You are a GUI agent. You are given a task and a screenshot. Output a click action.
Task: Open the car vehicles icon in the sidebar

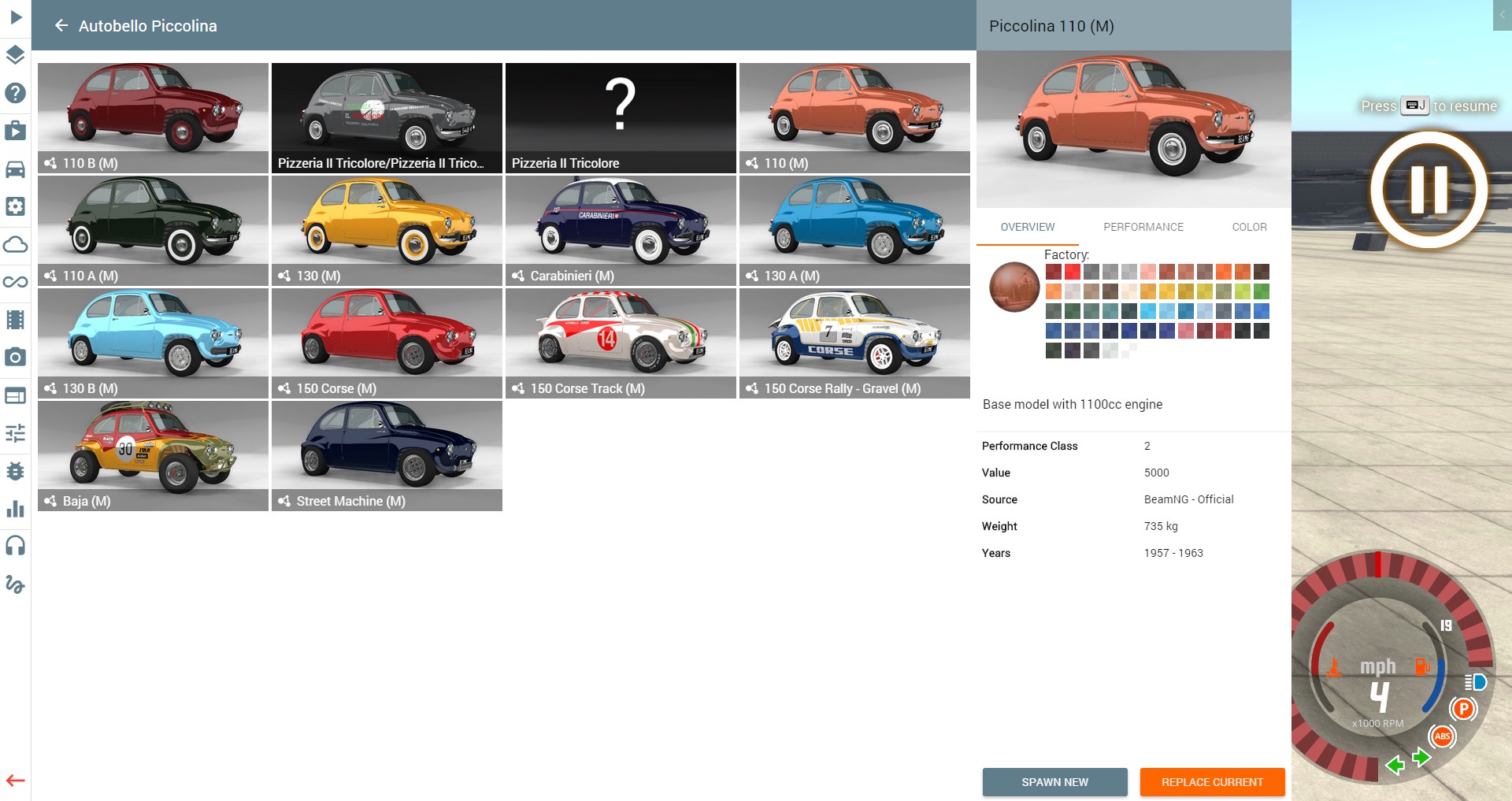tap(16, 169)
